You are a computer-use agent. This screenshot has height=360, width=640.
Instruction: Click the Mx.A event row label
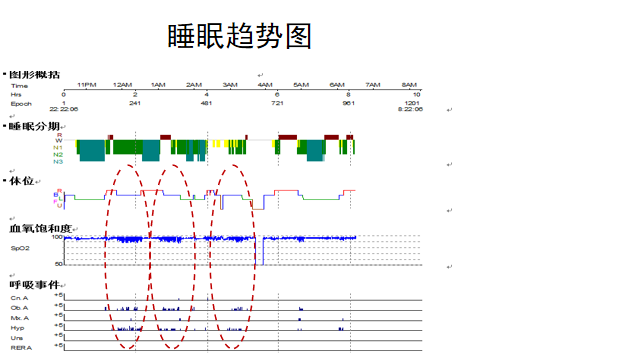point(19,318)
